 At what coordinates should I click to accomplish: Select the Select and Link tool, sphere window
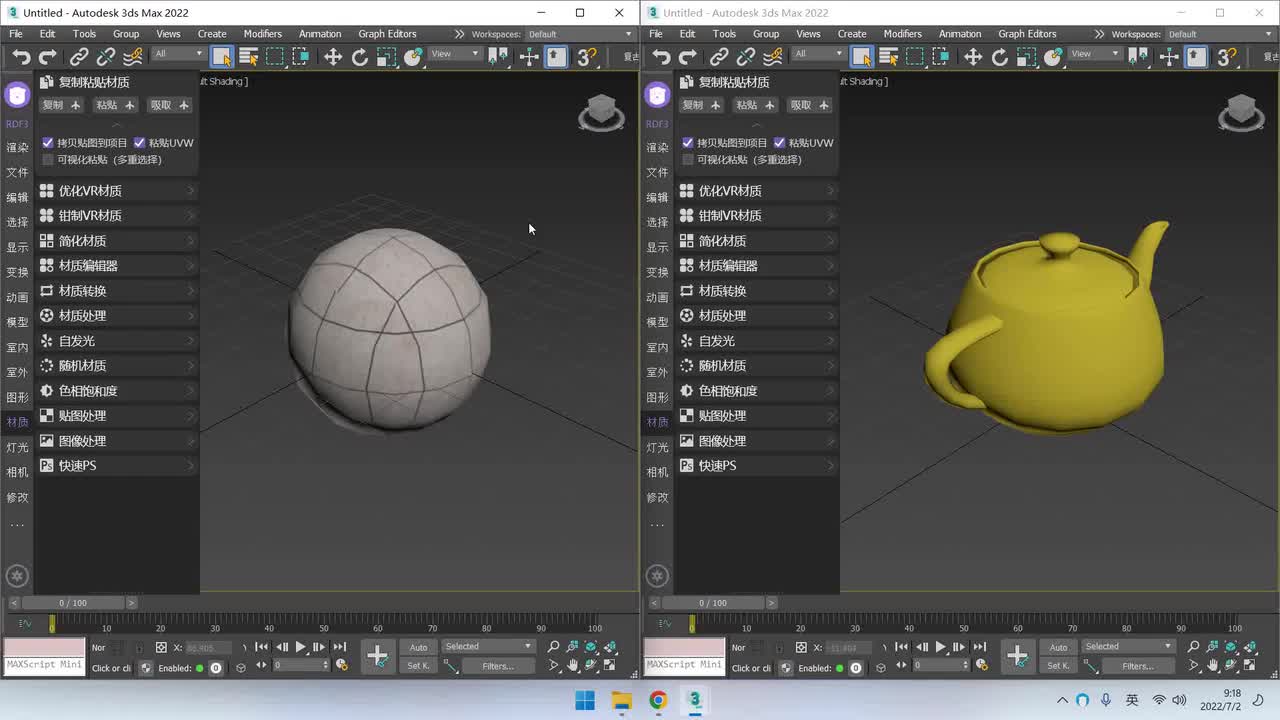coord(79,57)
